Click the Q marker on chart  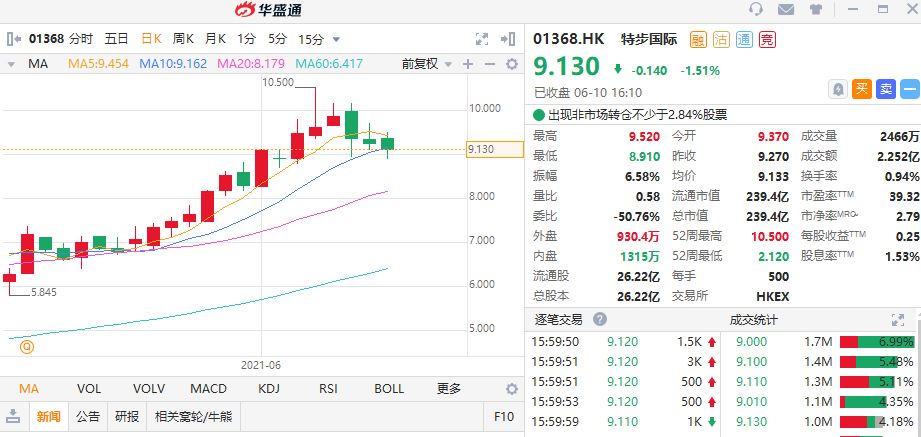tap(27, 347)
